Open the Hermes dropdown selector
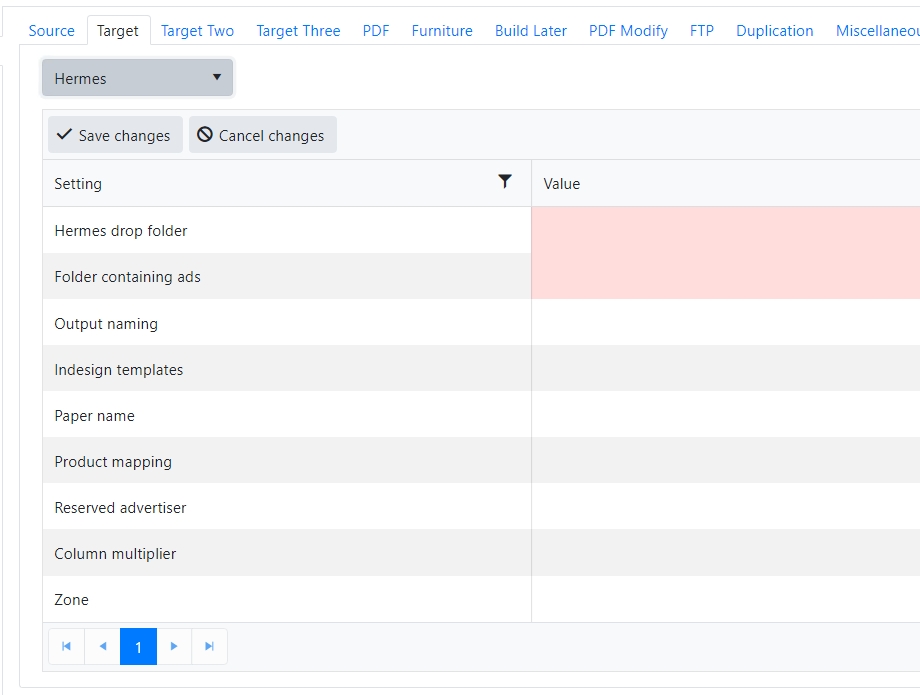Screen dimensions: 920x695 click(137, 78)
